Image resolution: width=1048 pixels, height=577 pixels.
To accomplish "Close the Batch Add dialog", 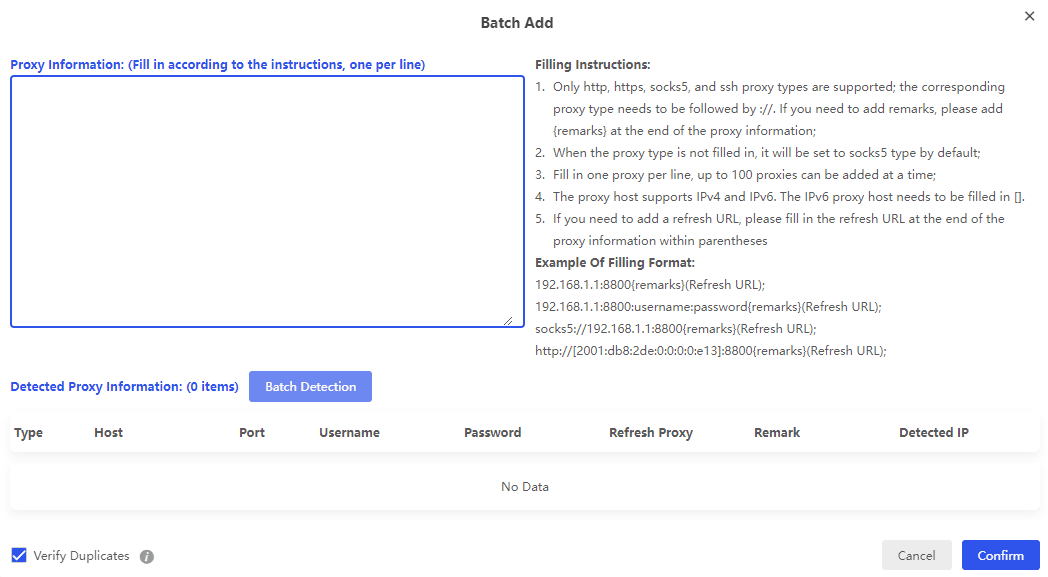I will click(x=1030, y=16).
